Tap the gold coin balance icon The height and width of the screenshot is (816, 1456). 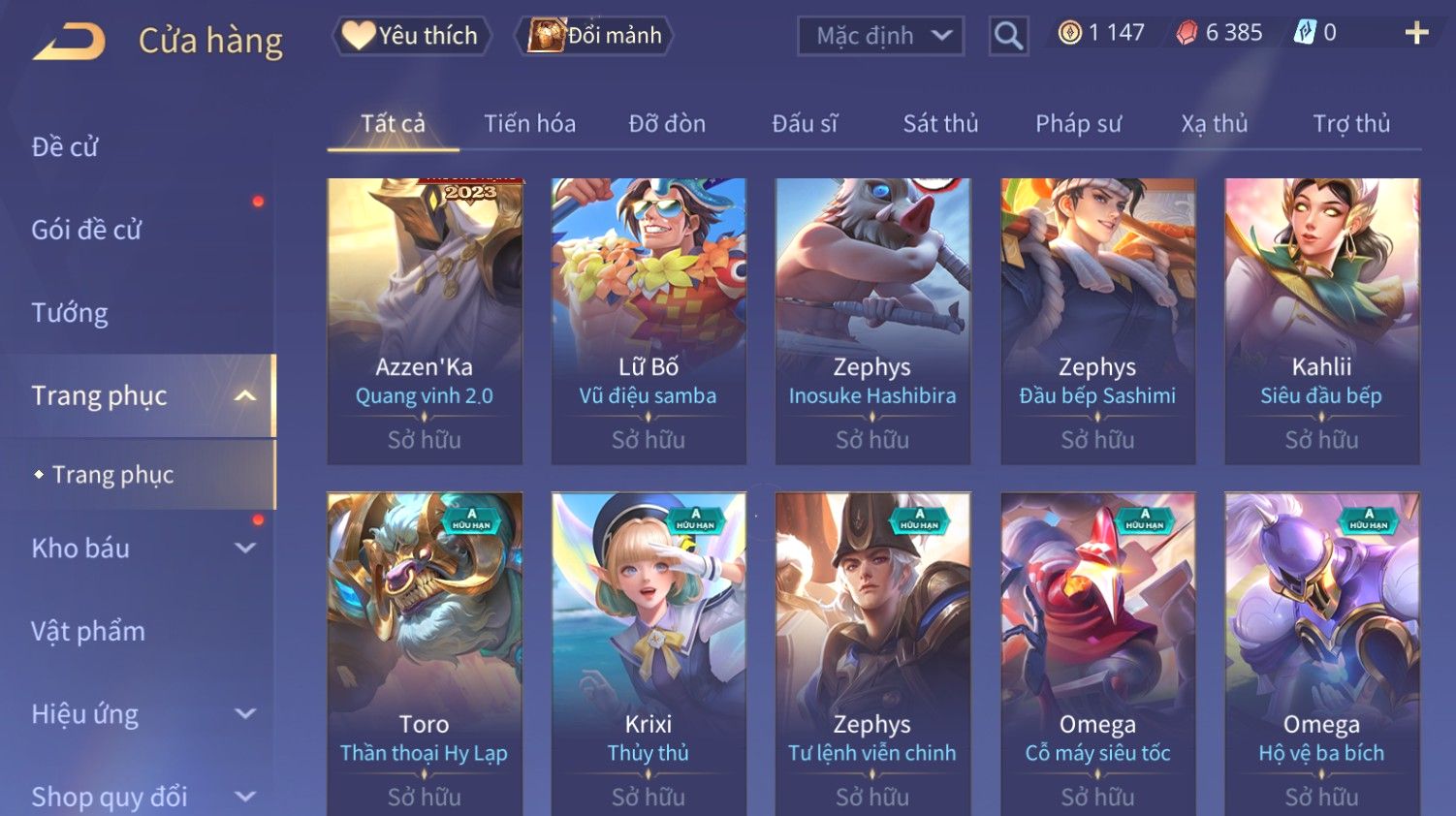1070,33
